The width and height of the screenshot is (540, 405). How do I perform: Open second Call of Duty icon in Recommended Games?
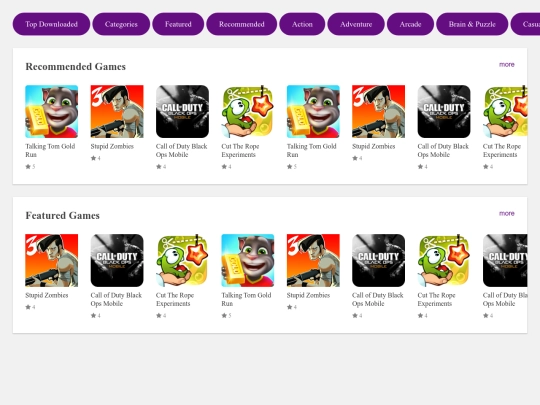(444, 112)
